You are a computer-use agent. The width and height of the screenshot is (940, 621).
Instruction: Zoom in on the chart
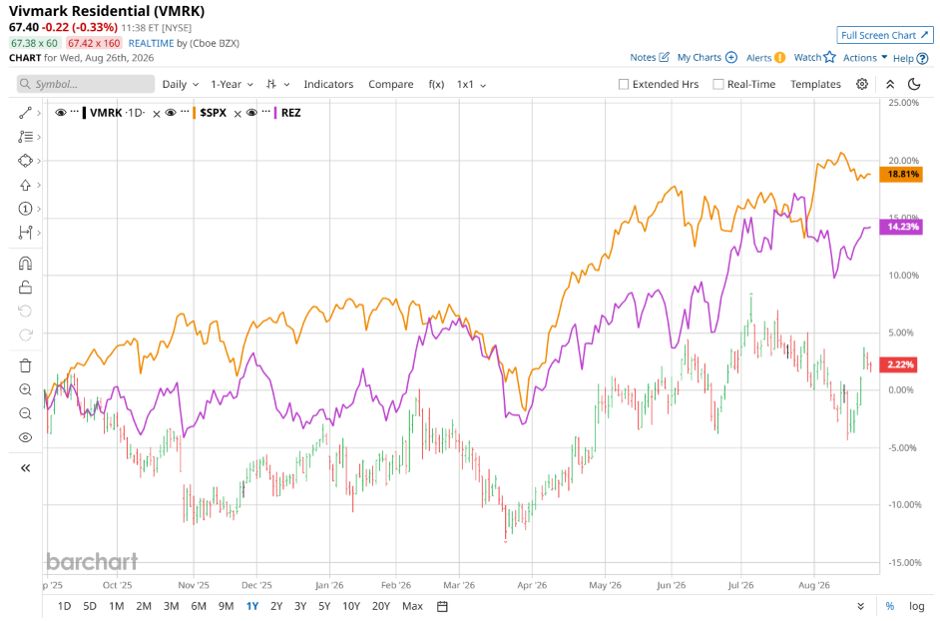pyautogui.click(x=25, y=390)
